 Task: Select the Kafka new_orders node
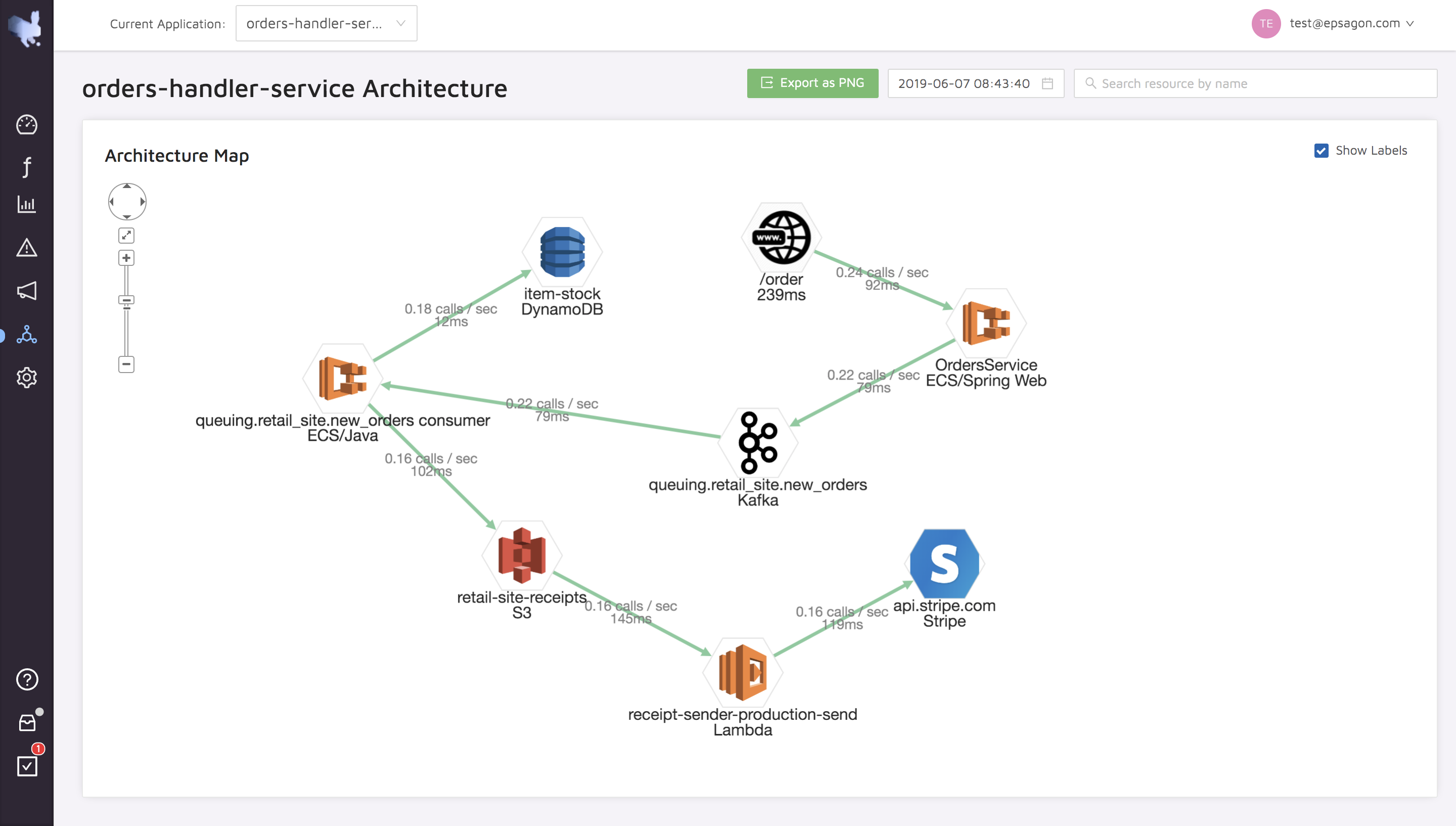(758, 442)
